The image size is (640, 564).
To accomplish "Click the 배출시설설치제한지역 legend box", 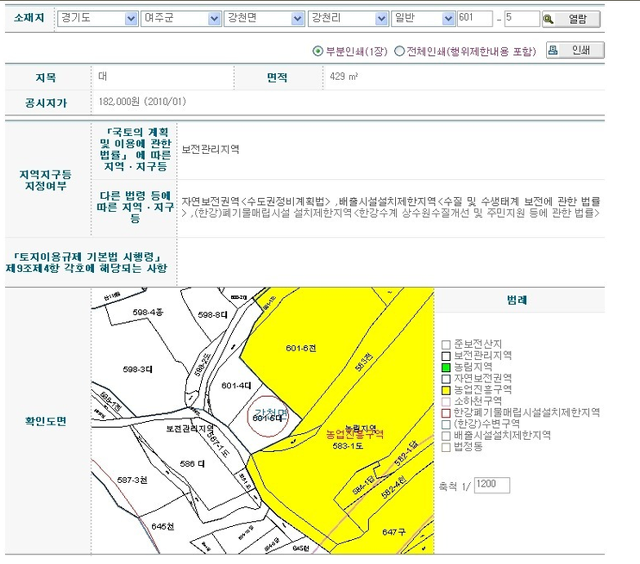I will pos(447,435).
